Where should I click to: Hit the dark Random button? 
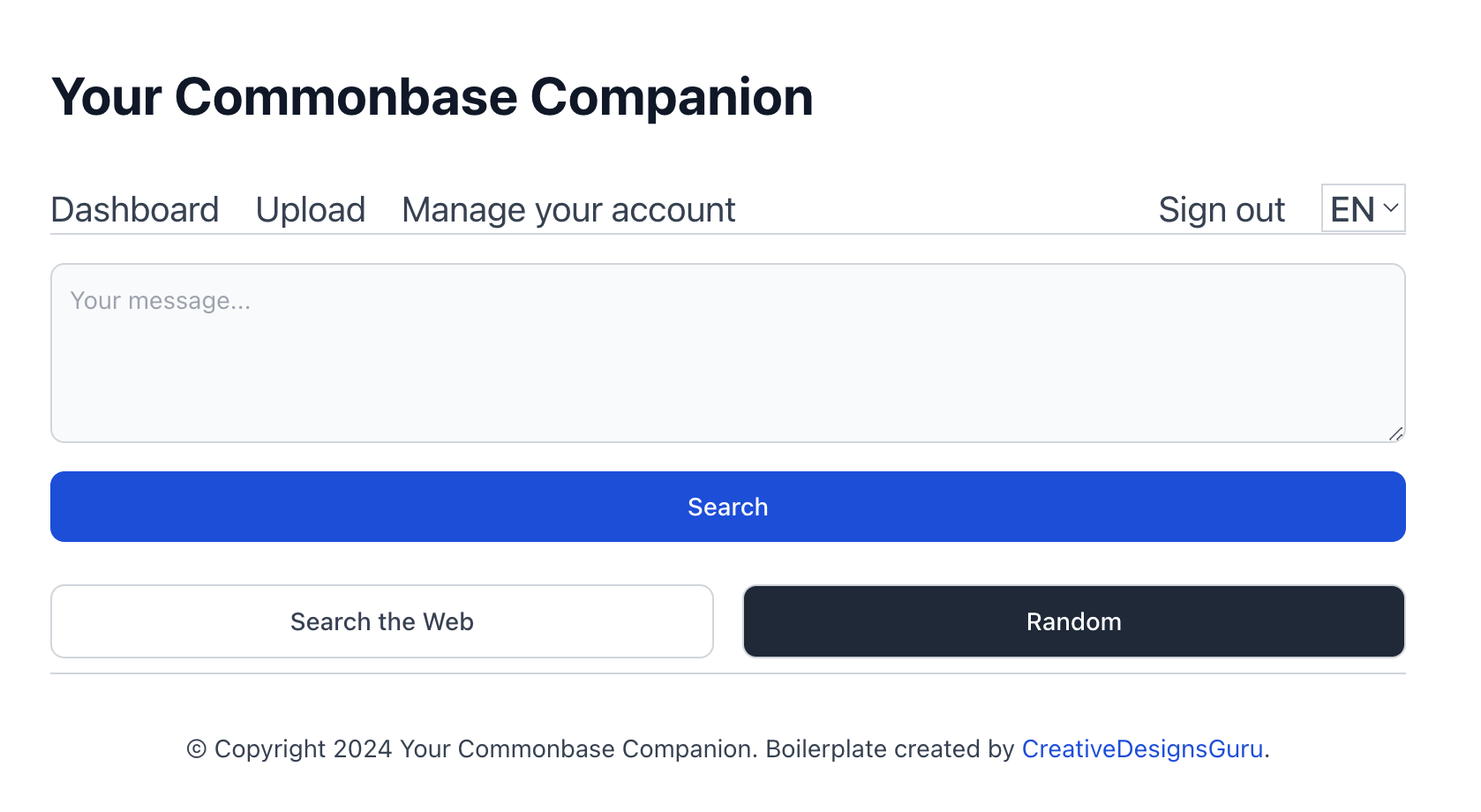(x=1073, y=621)
